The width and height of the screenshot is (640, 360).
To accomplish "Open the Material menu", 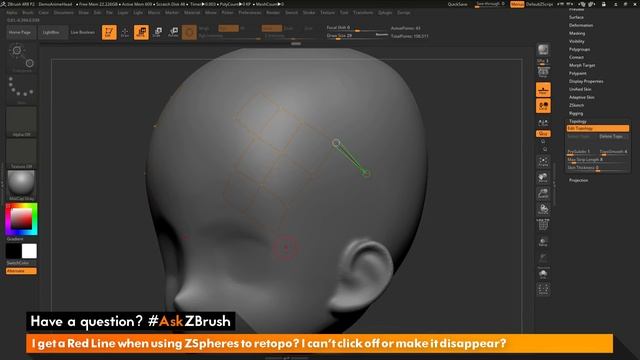I will coord(192,13).
